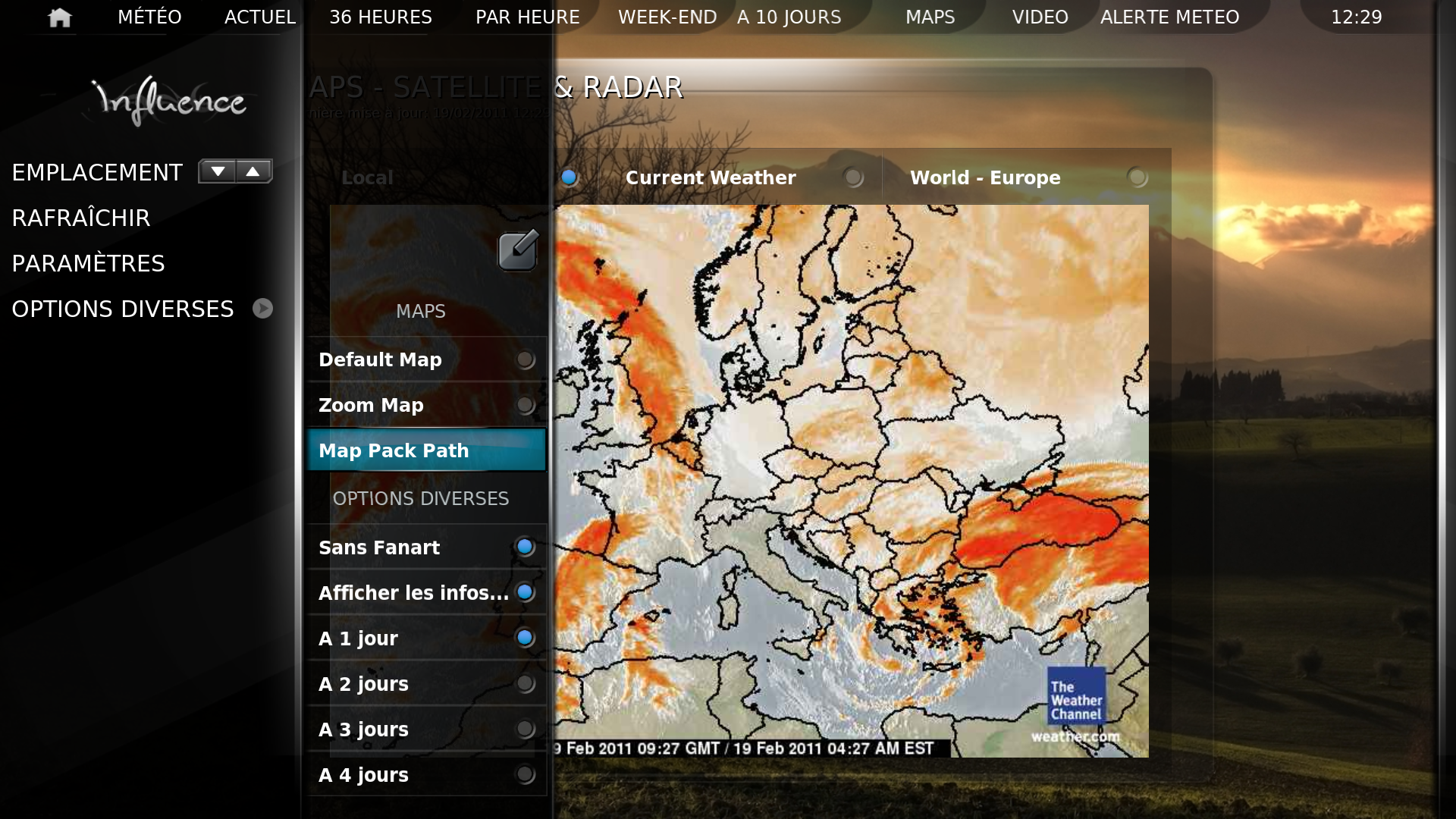Click Rafraîchir in the sidebar
The height and width of the screenshot is (819, 1456).
tap(81, 218)
